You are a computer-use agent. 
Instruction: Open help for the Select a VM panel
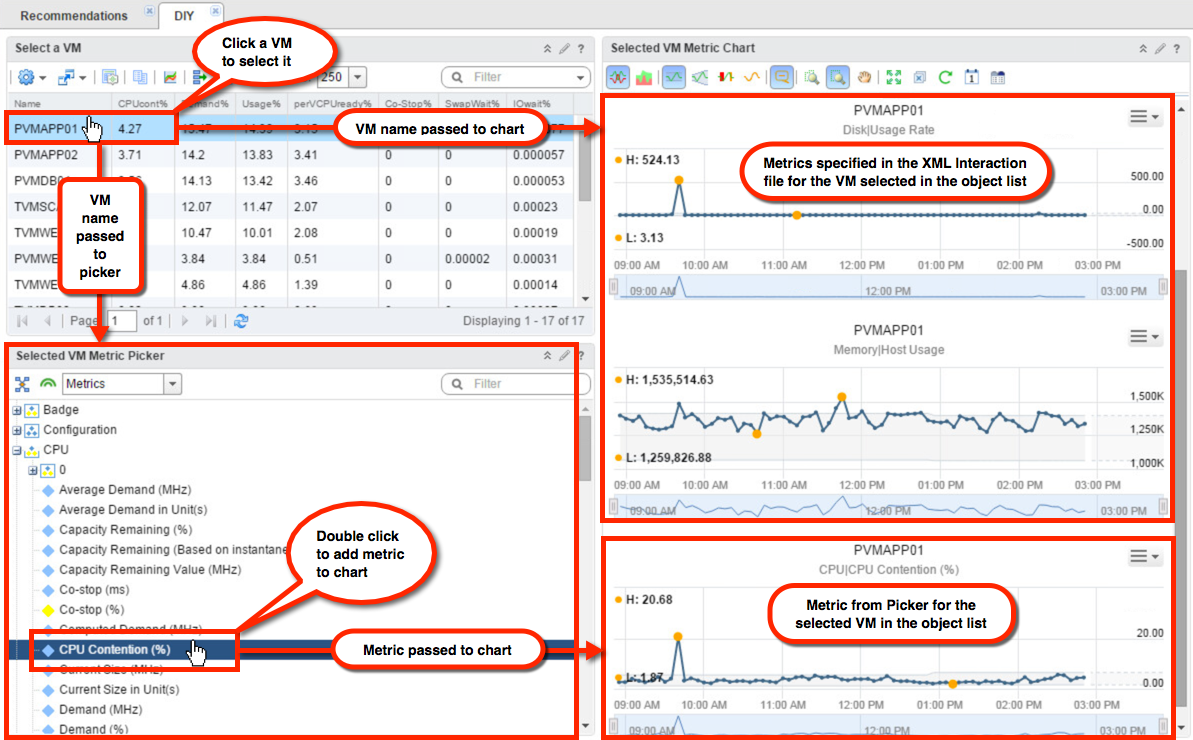[580, 47]
